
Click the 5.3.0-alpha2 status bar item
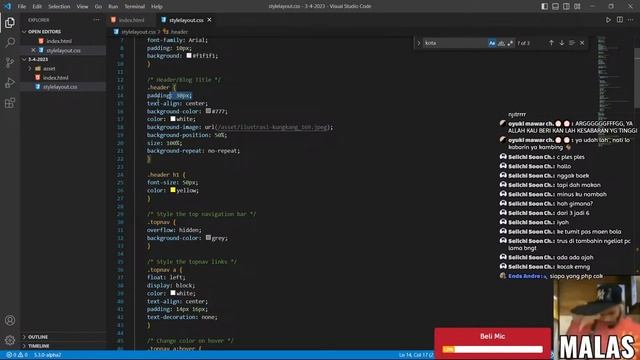(x=47, y=355)
